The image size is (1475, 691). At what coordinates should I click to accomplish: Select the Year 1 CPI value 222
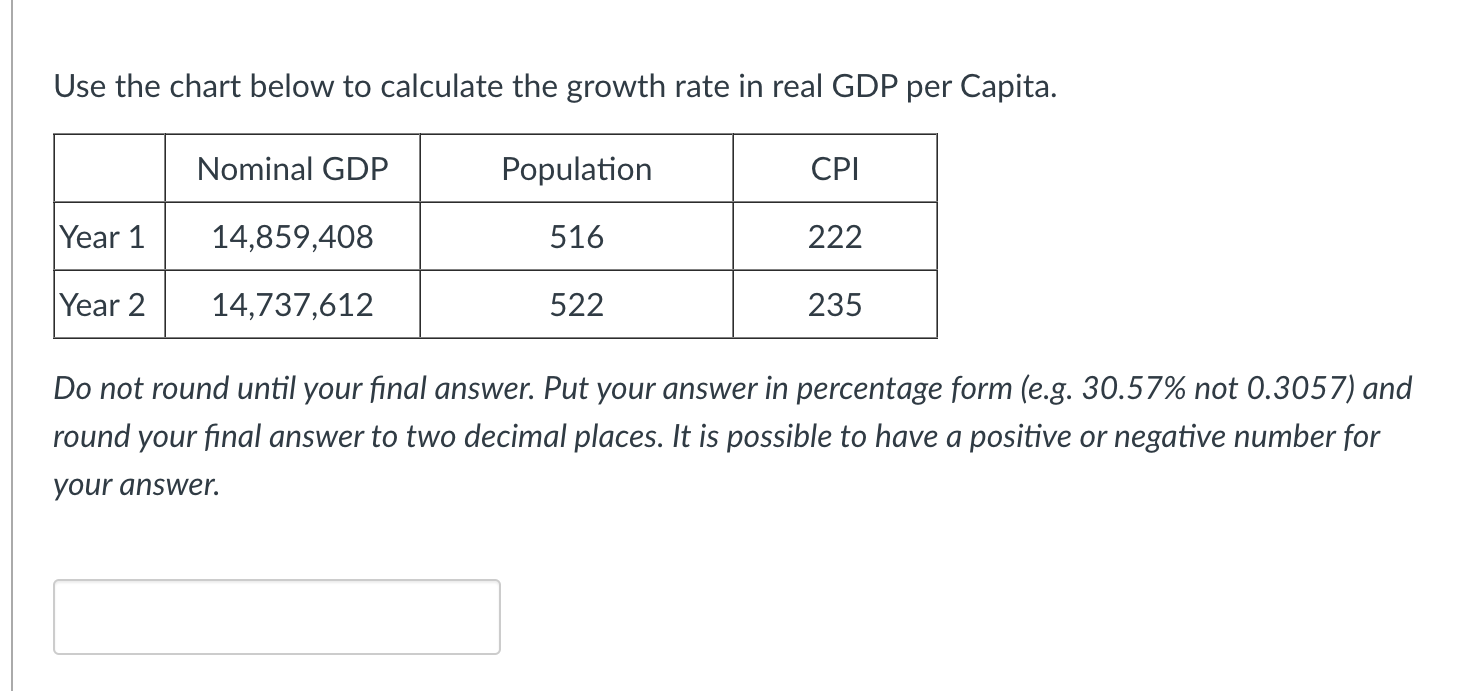(x=835, y=237)
